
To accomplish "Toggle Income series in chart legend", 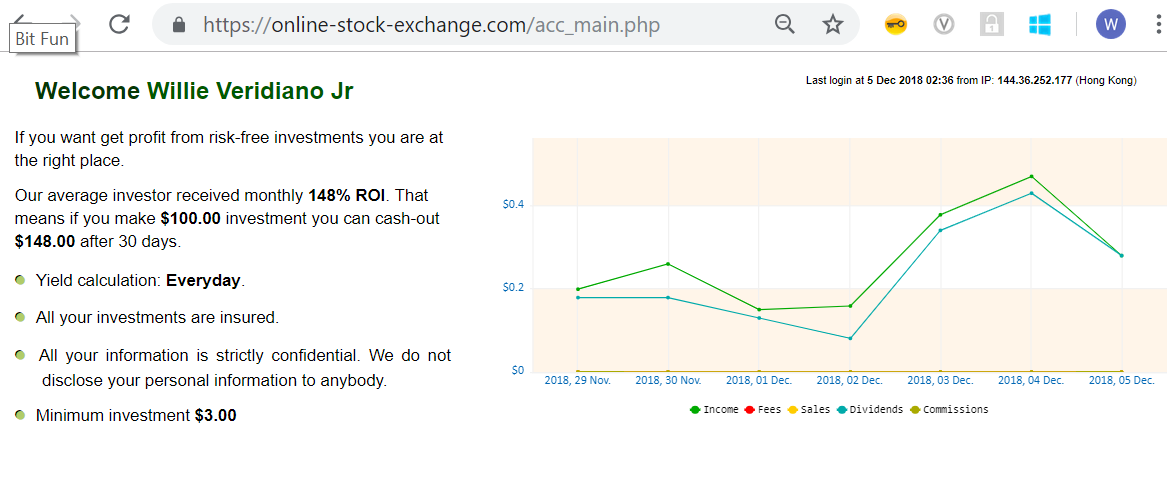I will click(x=714, y=410).
